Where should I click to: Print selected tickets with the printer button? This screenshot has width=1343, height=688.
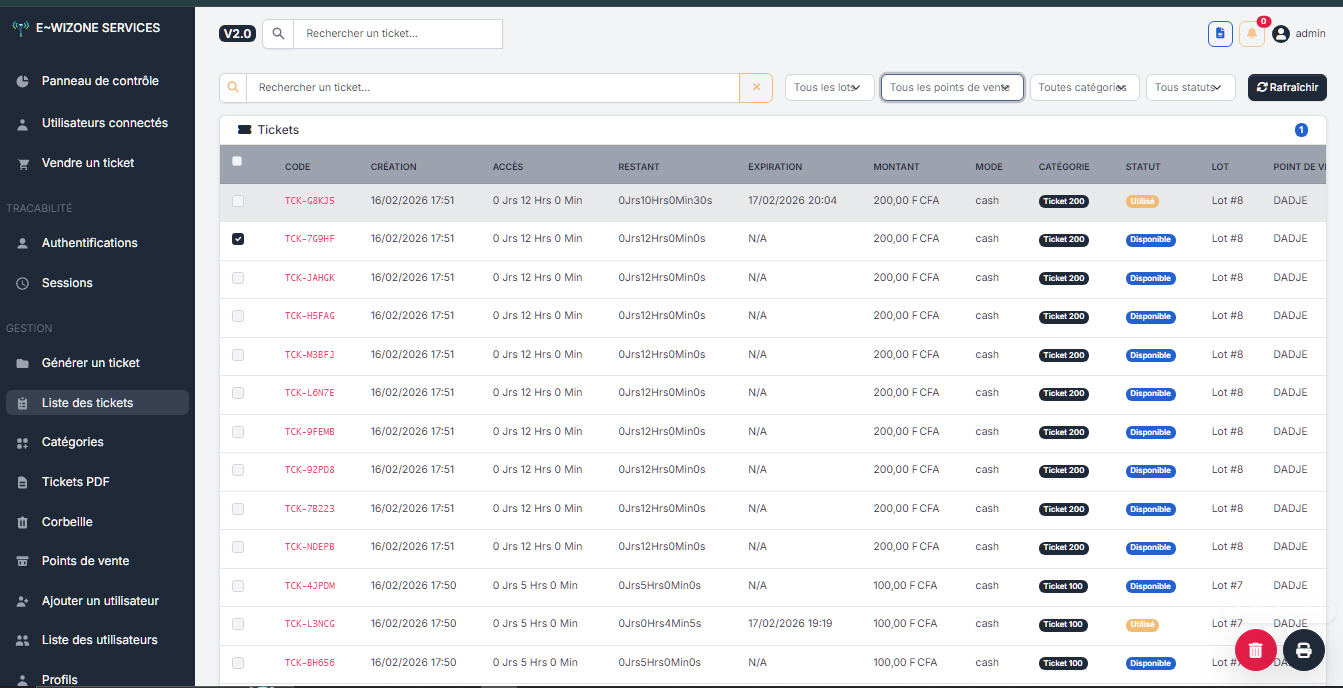pyautogui.click(x=1303, y=650)
